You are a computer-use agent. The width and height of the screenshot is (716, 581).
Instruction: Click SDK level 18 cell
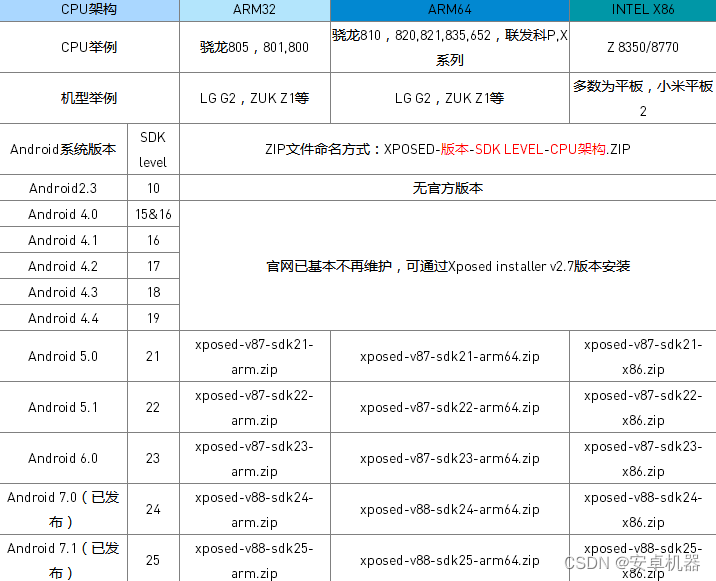153,292
